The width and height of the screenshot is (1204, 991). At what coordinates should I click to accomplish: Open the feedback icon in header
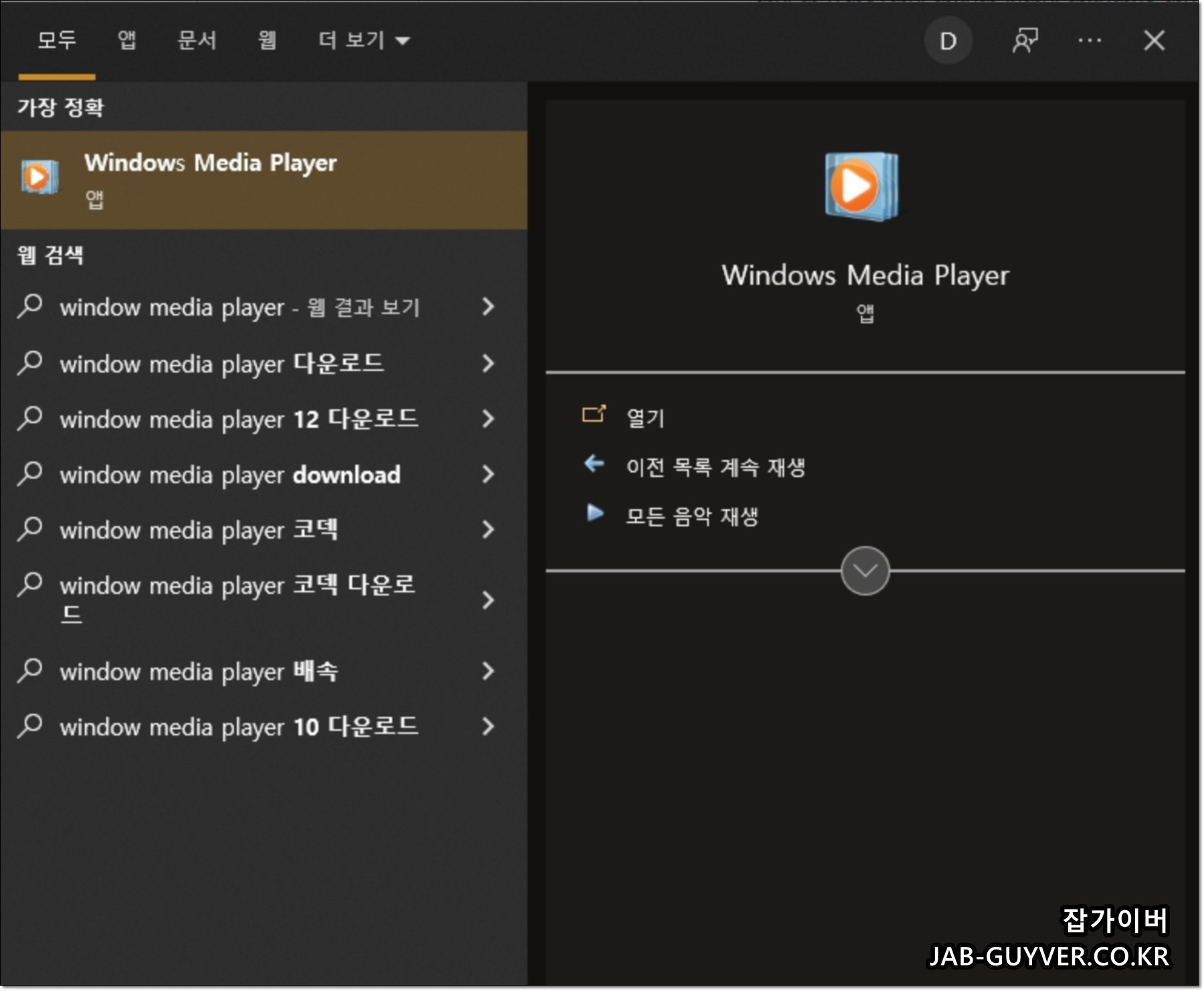1025,40
